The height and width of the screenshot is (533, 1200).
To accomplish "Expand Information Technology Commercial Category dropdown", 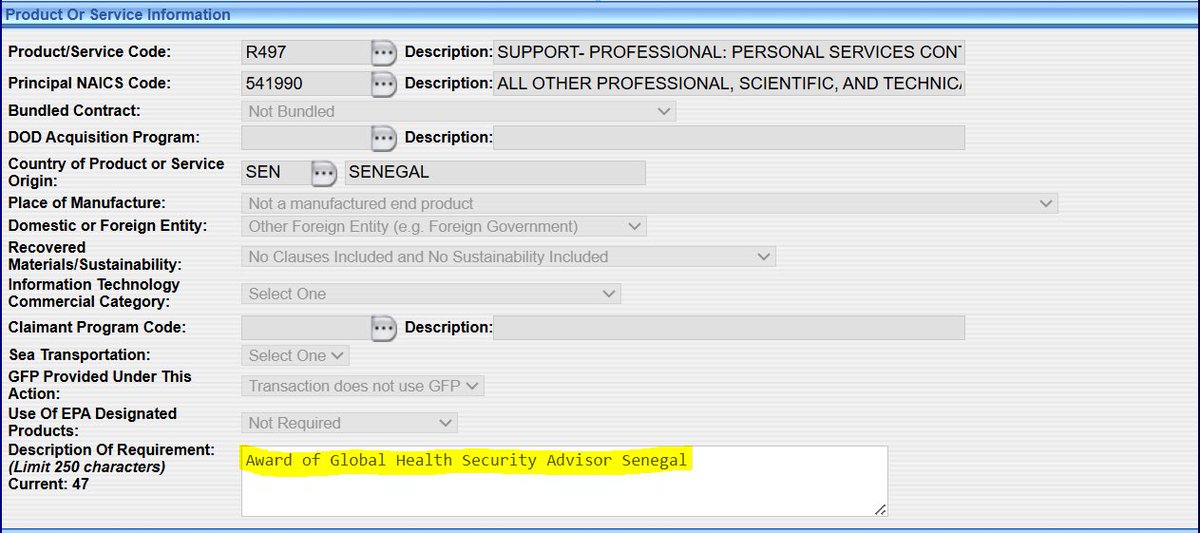I will [x=430, y=294].
